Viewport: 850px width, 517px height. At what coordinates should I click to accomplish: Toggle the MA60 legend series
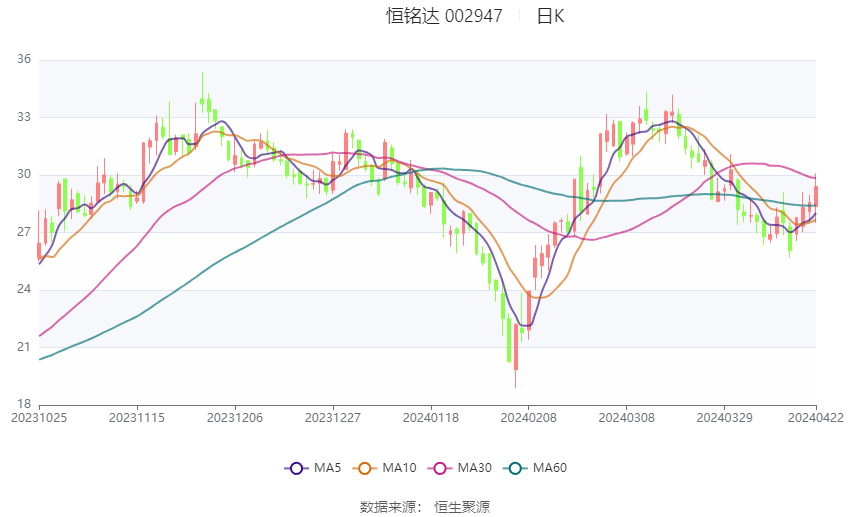[535, 468]
